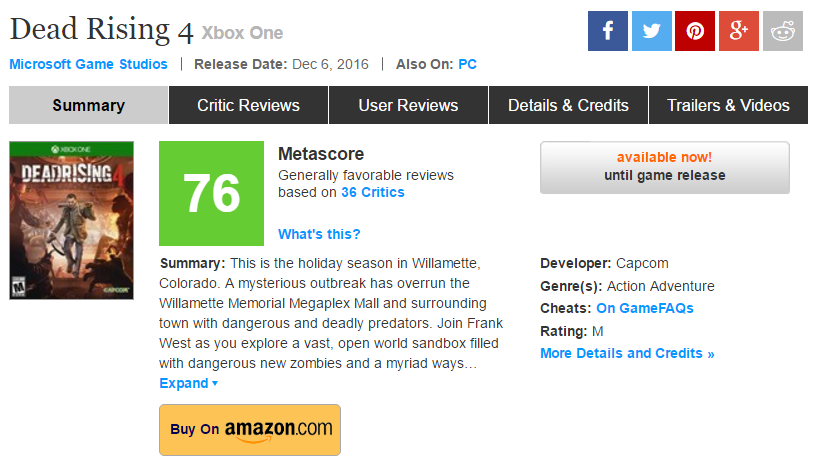
Task: Open the Summary tab
Action: point(89,105)
